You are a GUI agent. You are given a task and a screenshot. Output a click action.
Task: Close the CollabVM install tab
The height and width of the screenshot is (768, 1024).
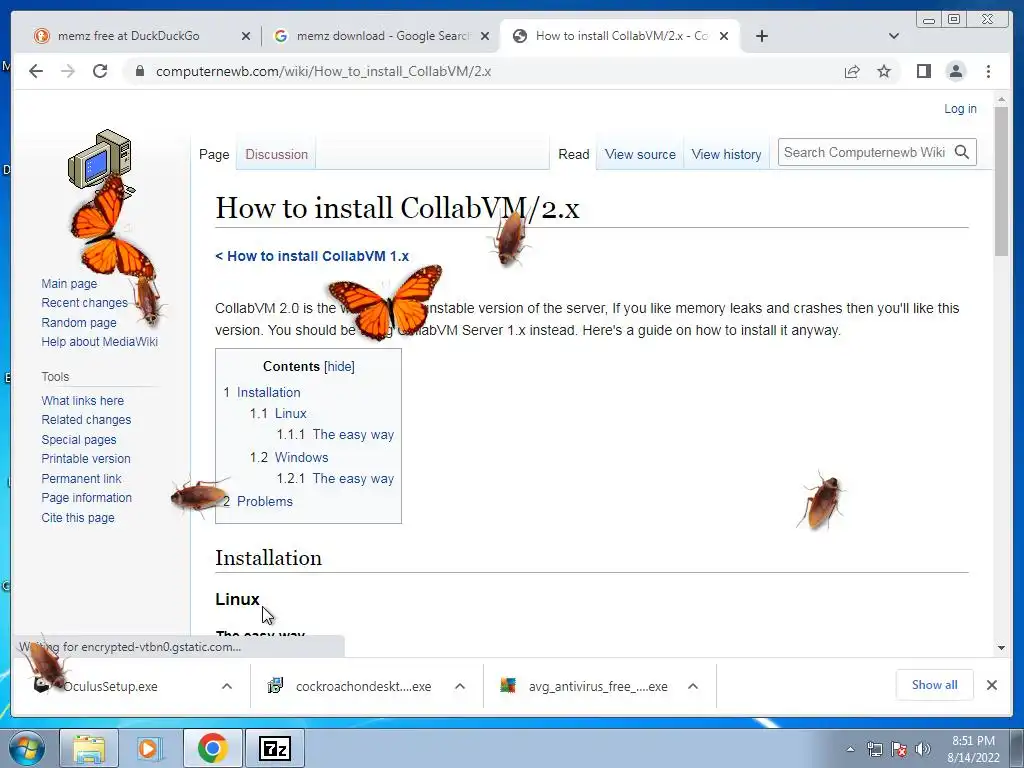click(724, 36)
